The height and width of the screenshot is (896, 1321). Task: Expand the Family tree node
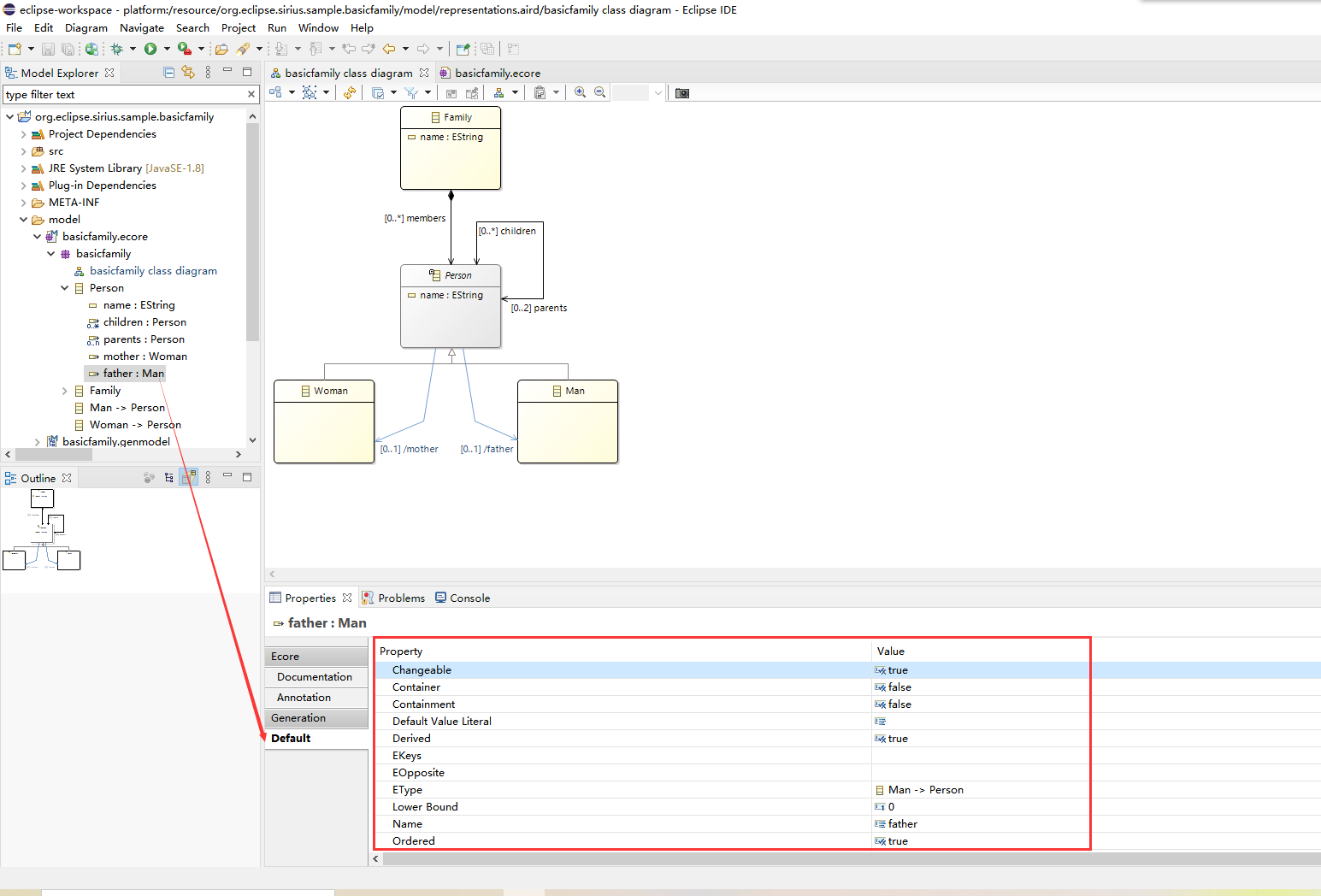click(x=65, y=391)
